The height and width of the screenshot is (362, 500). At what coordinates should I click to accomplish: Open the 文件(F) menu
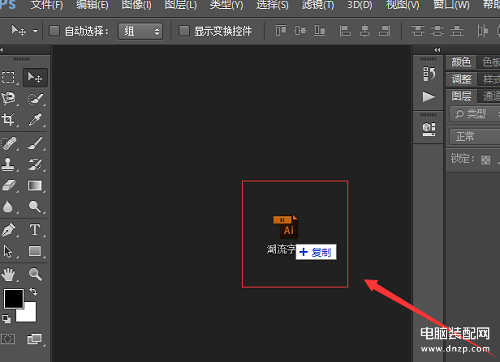47,5
